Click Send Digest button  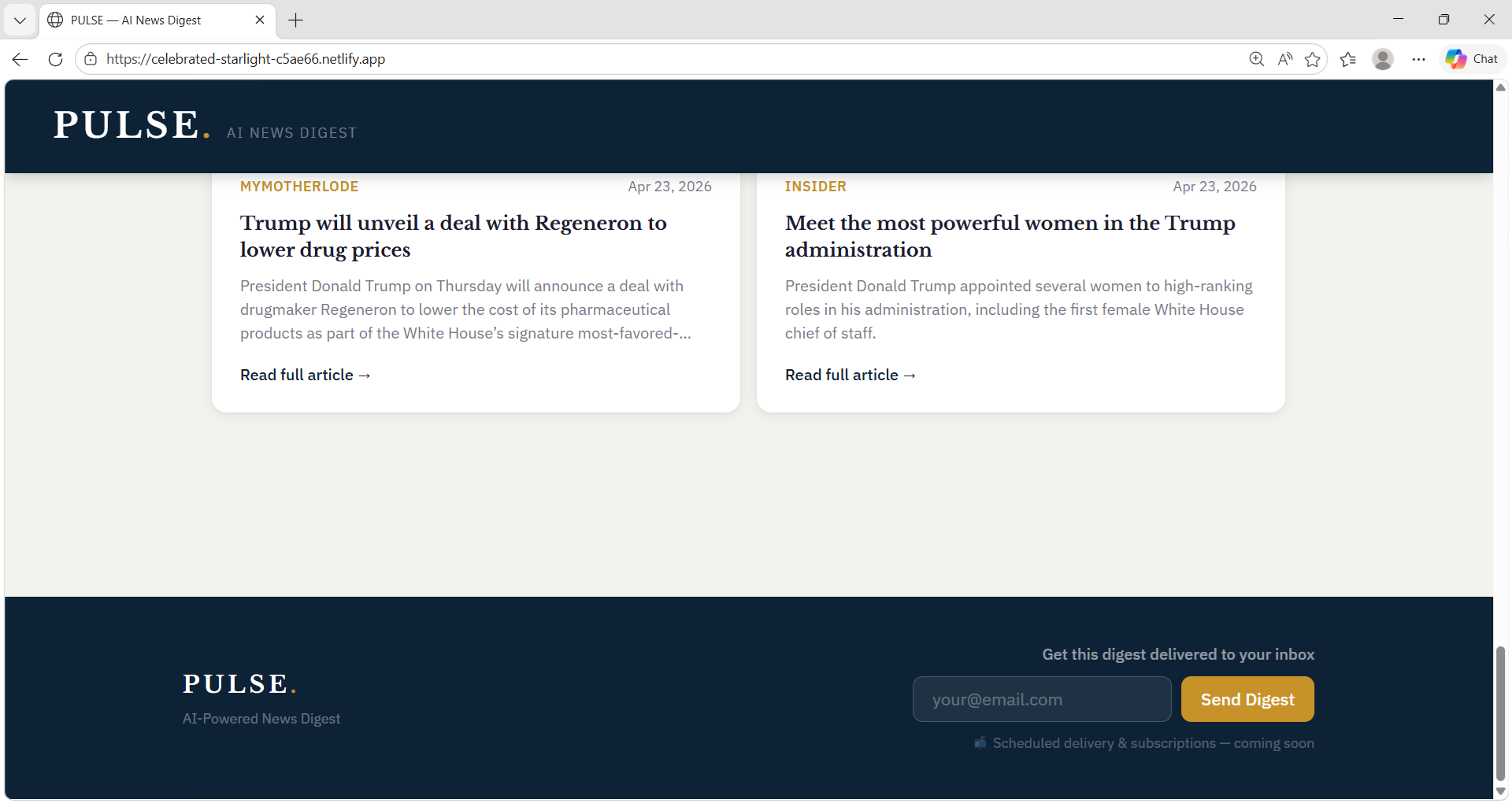[1247, 699]
